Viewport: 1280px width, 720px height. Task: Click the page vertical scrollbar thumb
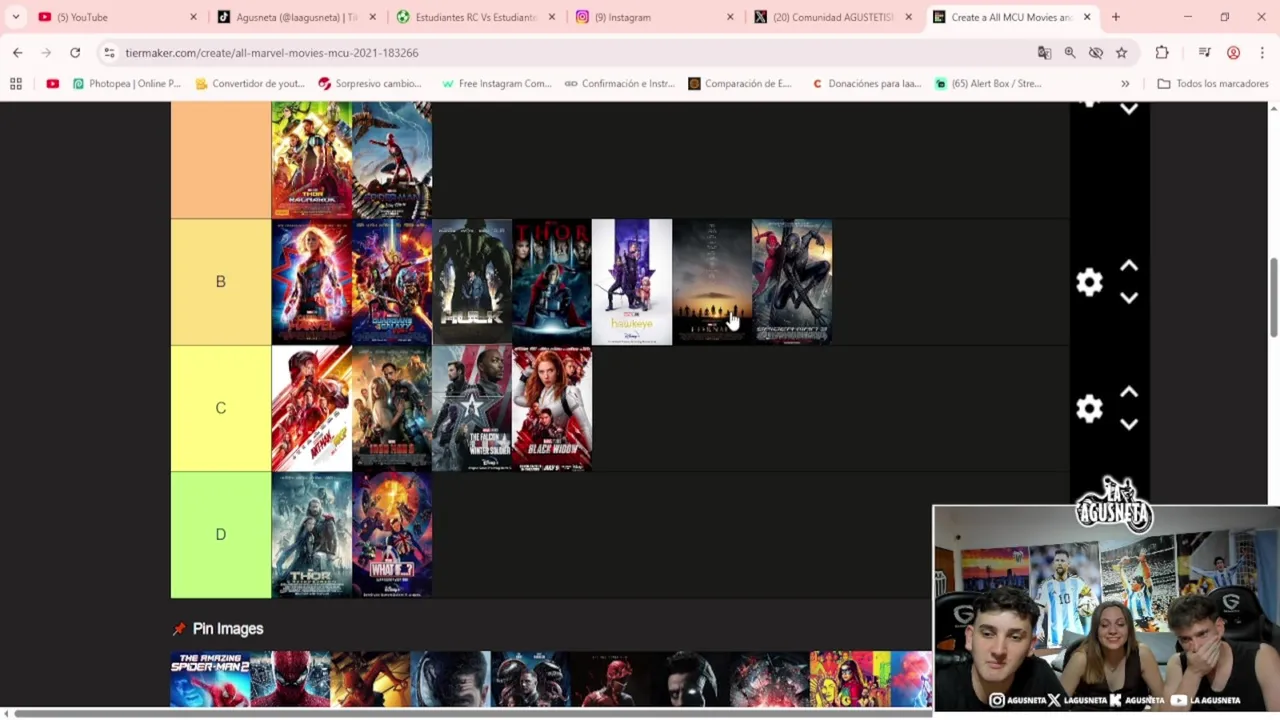(x=1273, y=297)
